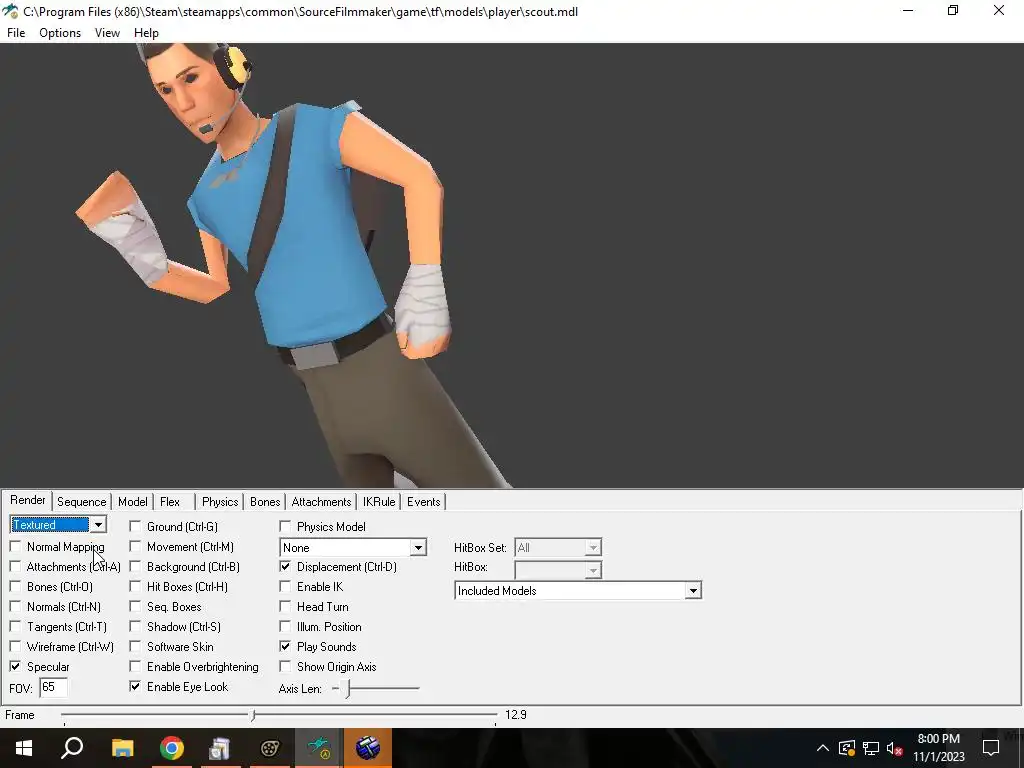Enable Head Turn checkbox
This screenshot has height=768, width=1024.
point(285,607)
